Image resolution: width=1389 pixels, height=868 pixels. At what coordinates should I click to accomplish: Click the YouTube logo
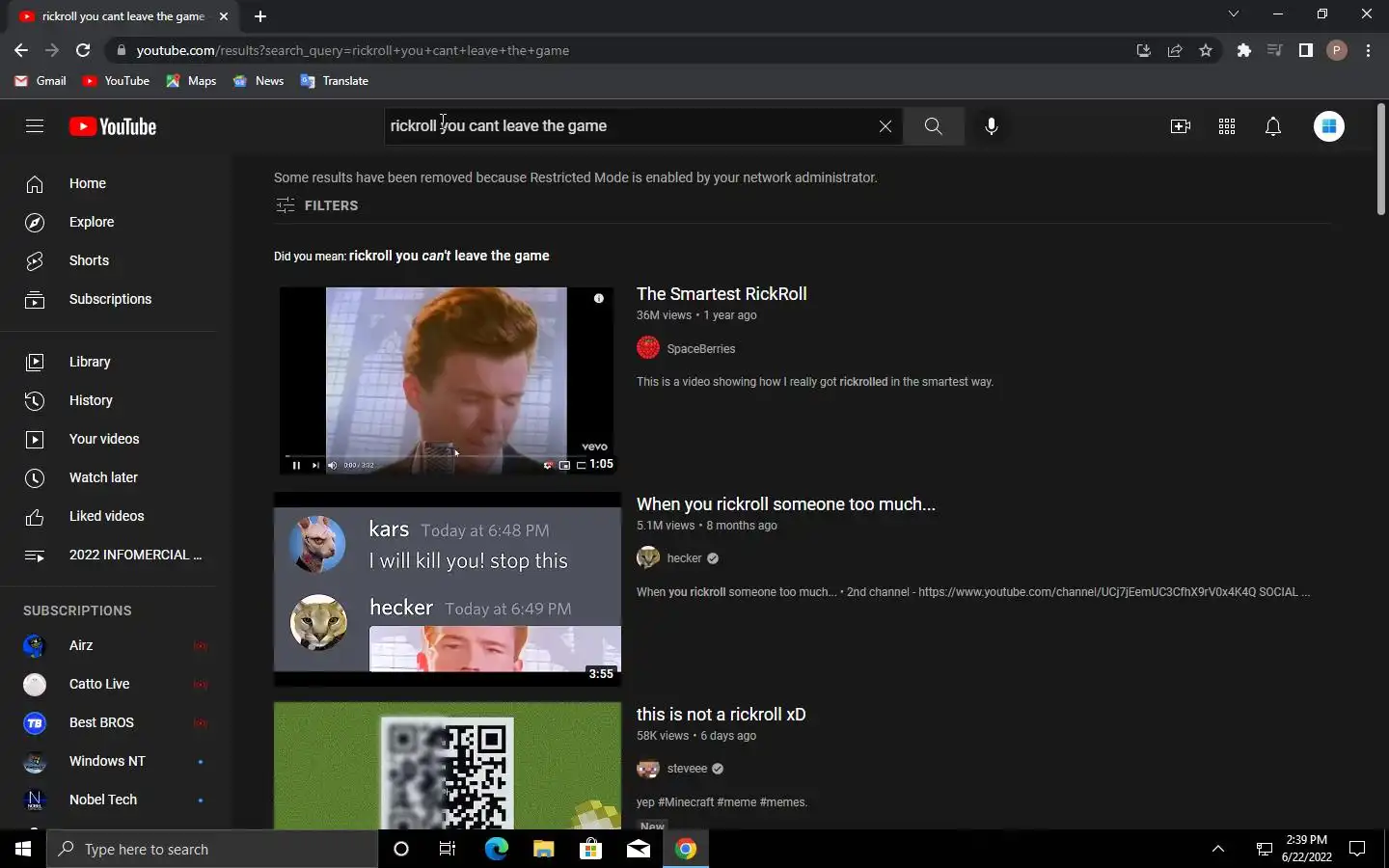pyautogui.click(x=113, y=126)
